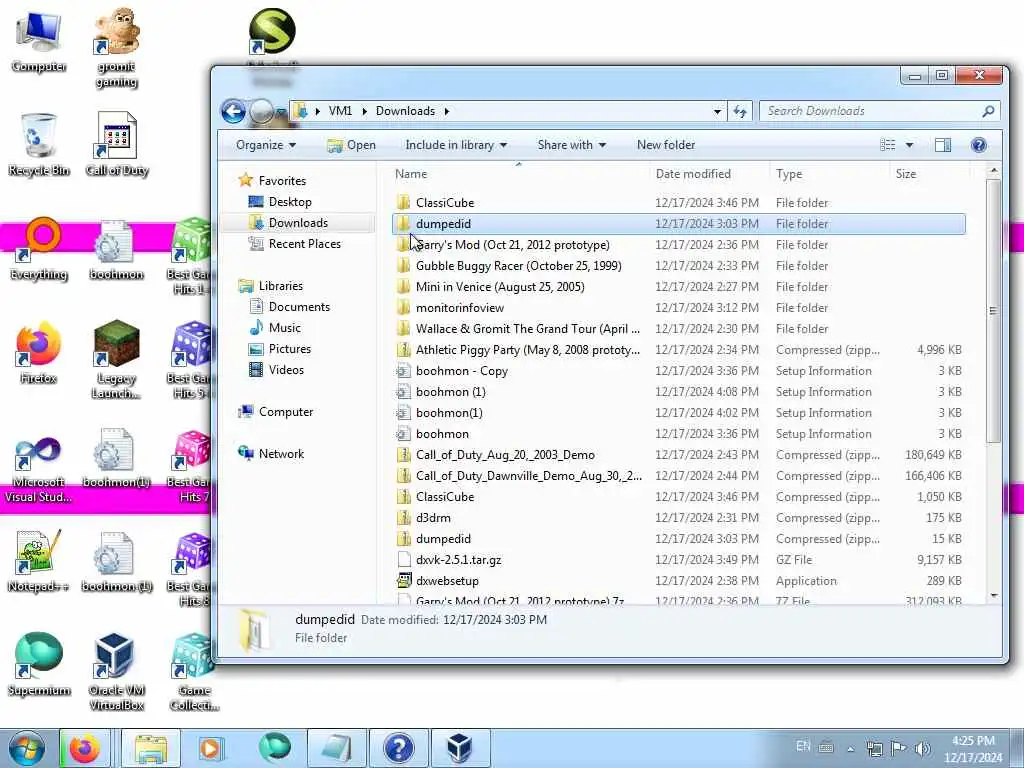The image size is (1024, 768).
Task: Select Gubble Buggy Racer folder
Action: coord(679,266)
